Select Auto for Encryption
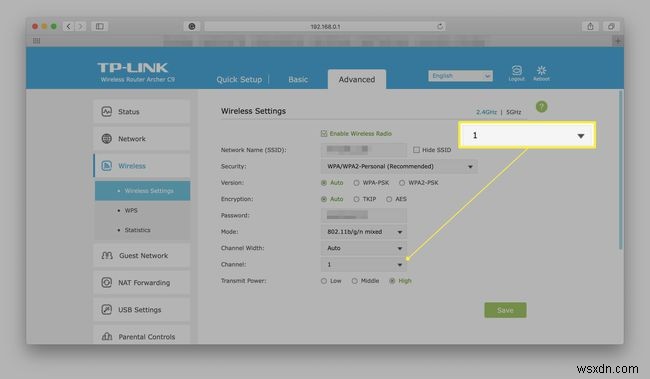The image size is (650, 379). coord(324,199)
